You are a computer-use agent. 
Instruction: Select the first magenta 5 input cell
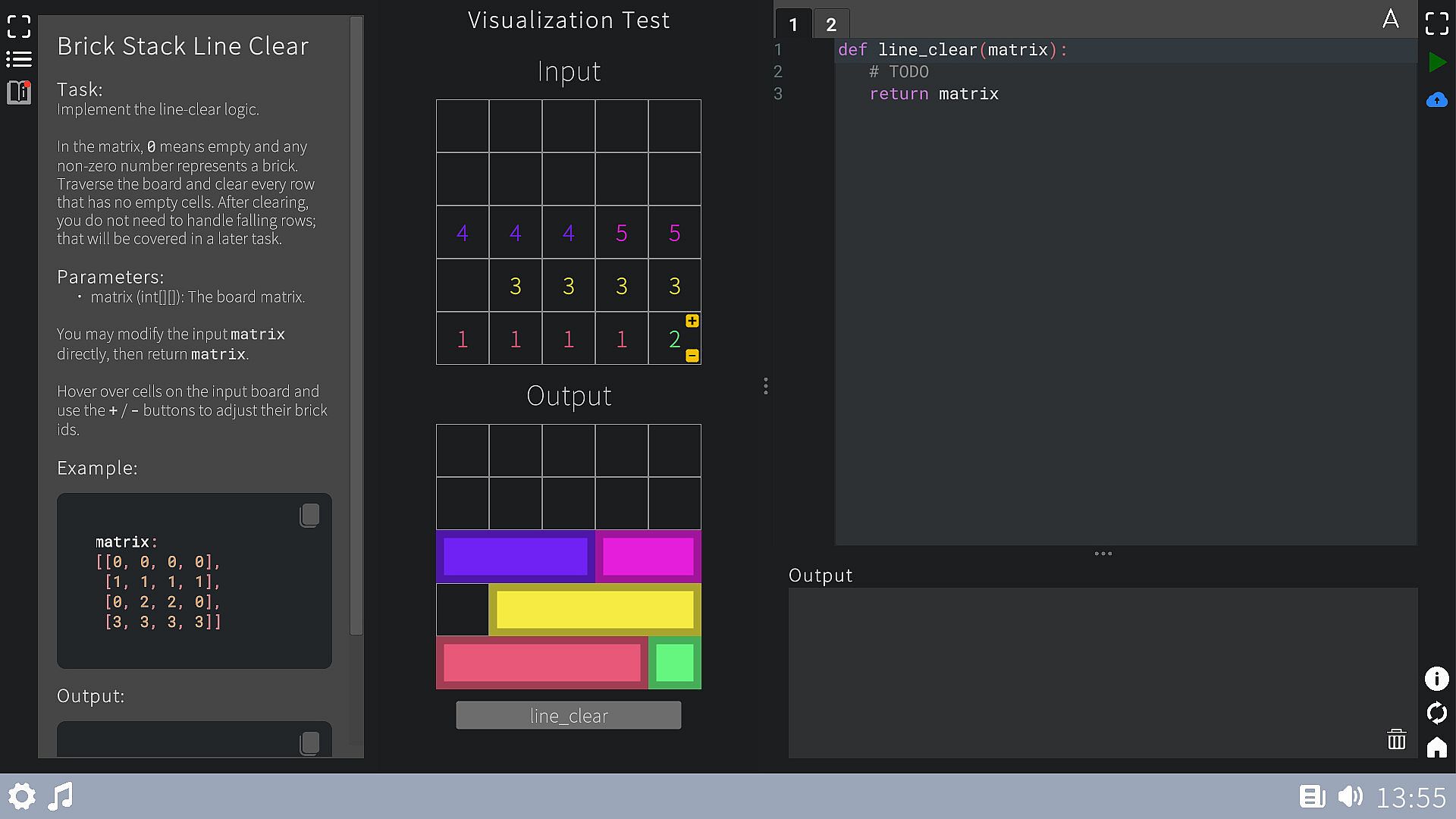click(x=622, y=232)
